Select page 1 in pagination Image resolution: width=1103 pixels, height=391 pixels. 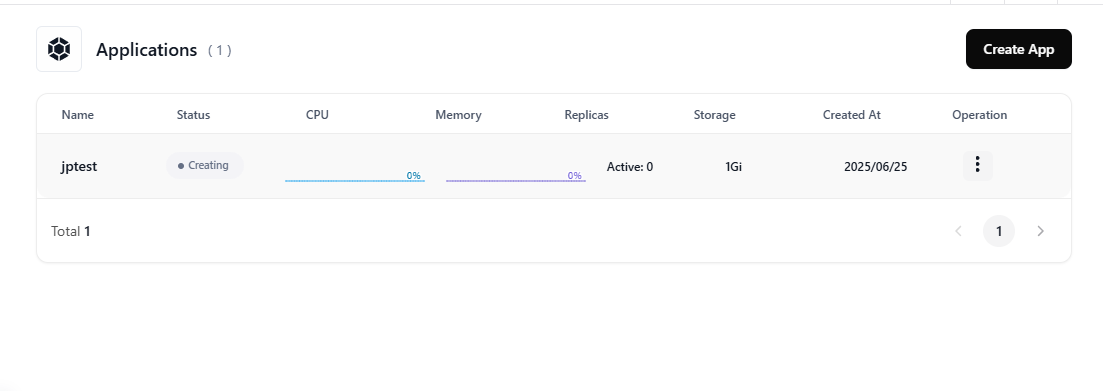999,231
